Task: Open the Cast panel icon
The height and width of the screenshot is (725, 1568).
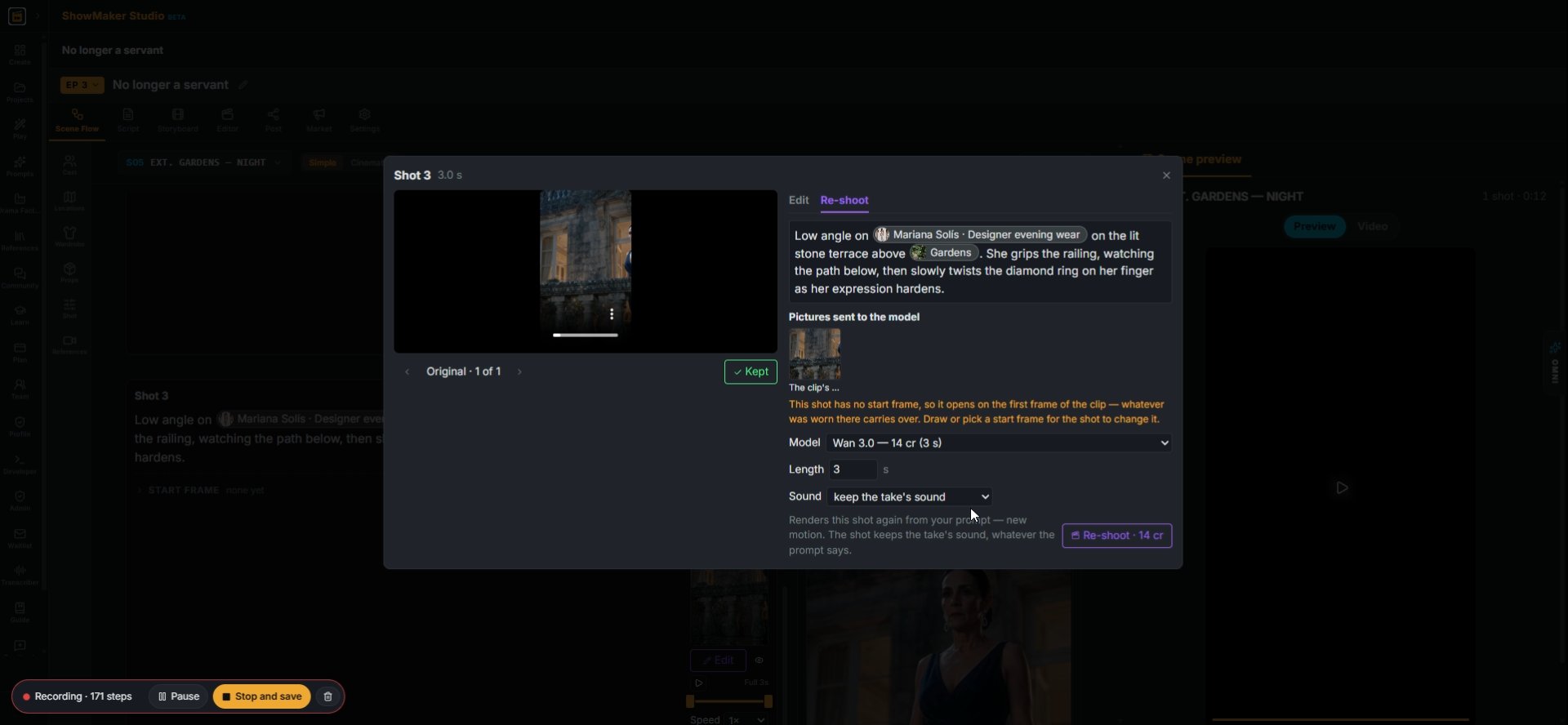Action: point(69,165)
